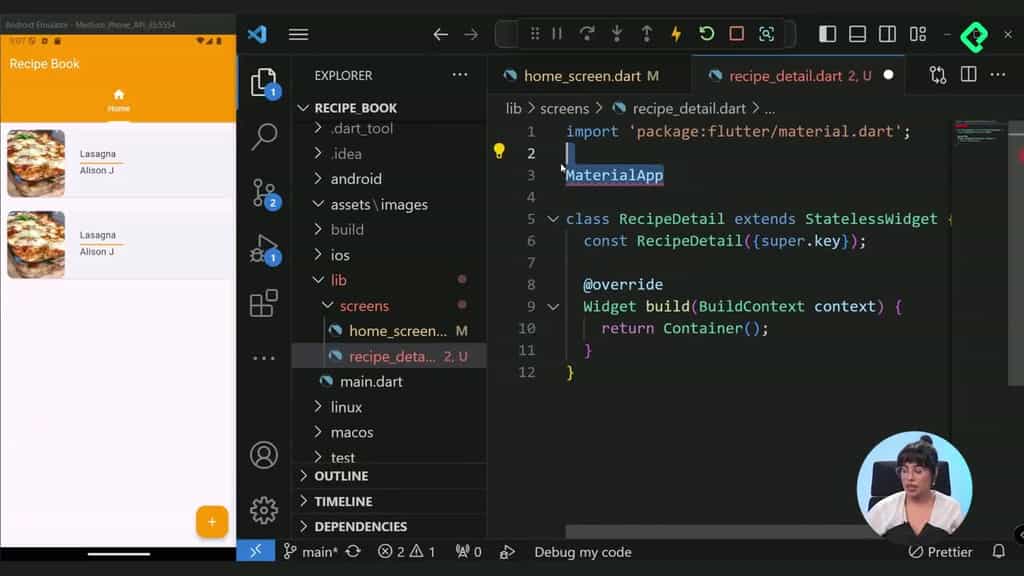Open errors and warnings problems count
This screenshot has height=576, width=1024.
[x=406, y=552]
